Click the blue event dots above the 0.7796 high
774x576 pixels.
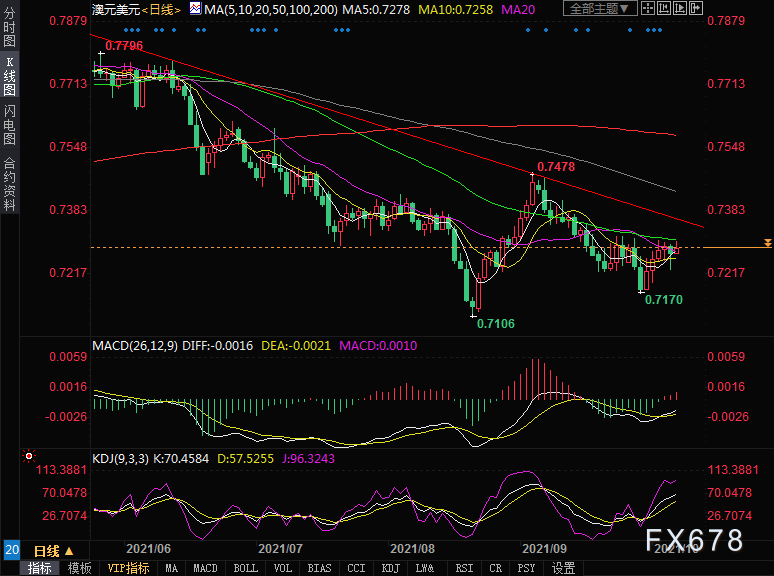(x=108, y=30)
